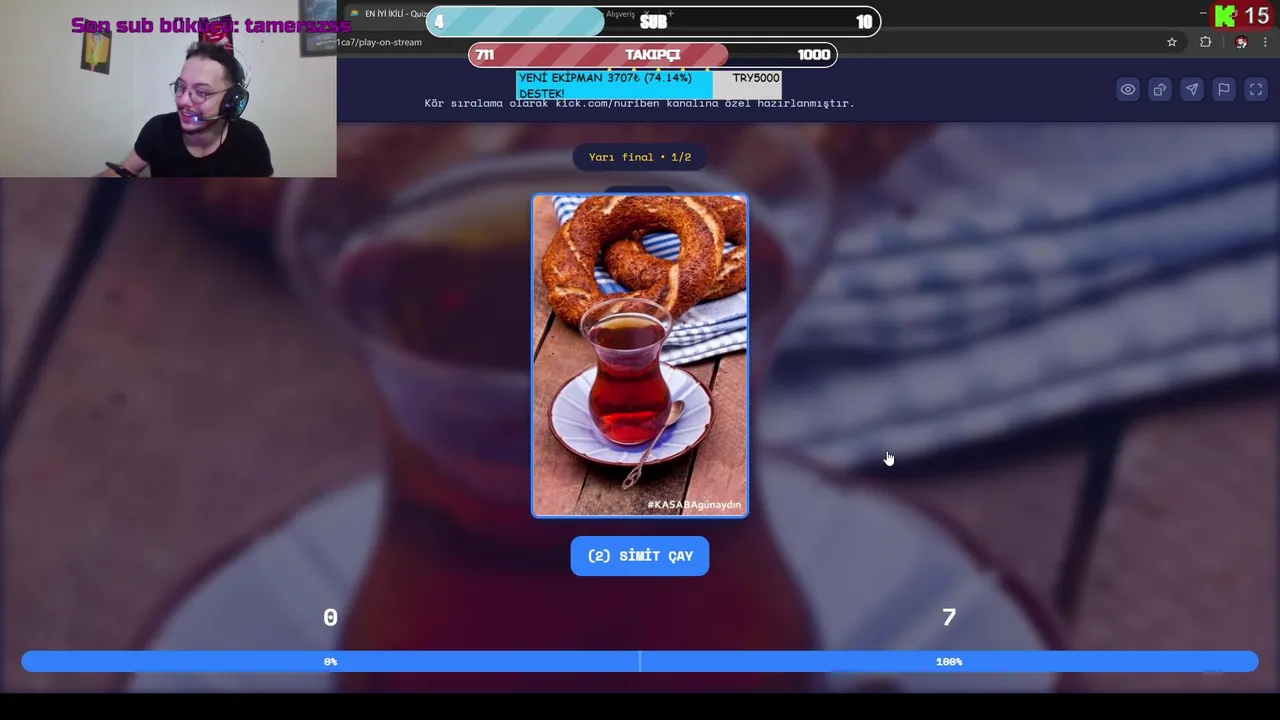Select the simit and tea picture card
The width and height of the screenshot is (1280, 720).
[640, 355]
